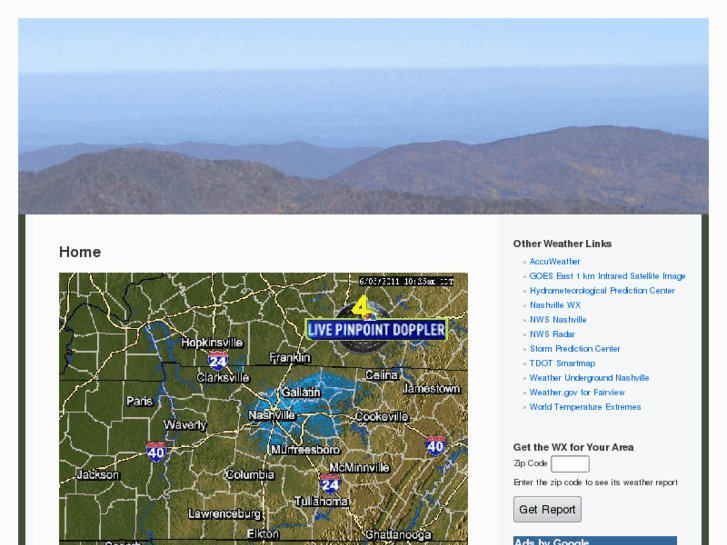Click the Live Pinpoint Doppler logo
727x545 pixels.
click(376, 325)
